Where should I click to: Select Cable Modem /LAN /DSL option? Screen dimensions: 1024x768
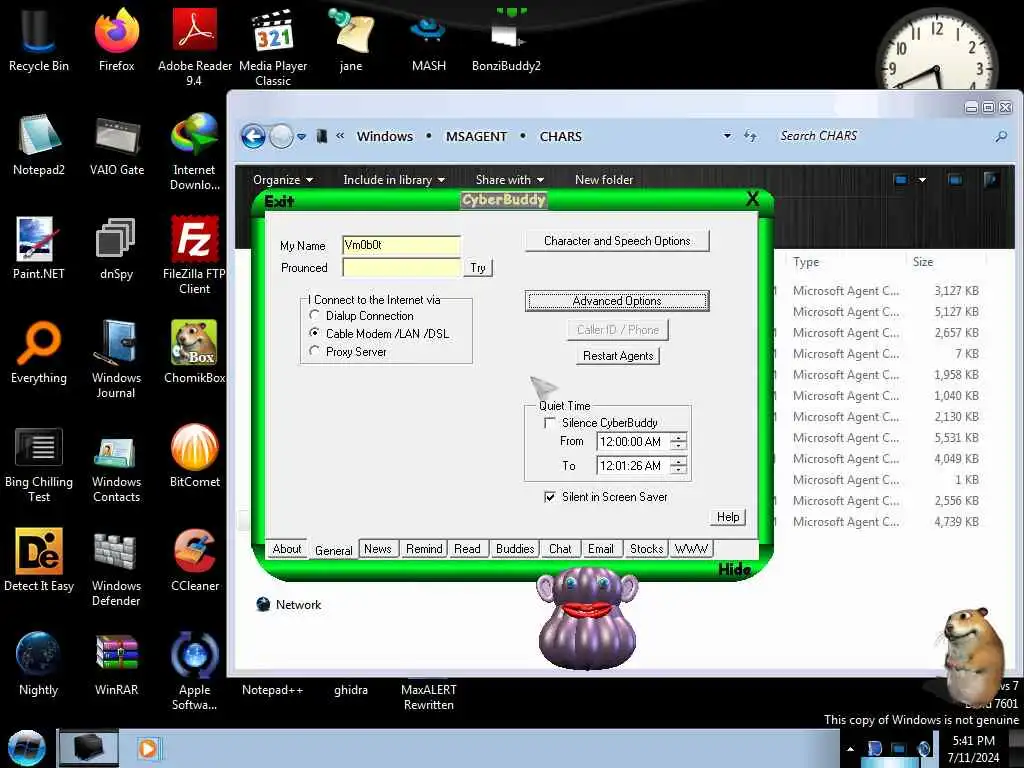coord(315,333)
